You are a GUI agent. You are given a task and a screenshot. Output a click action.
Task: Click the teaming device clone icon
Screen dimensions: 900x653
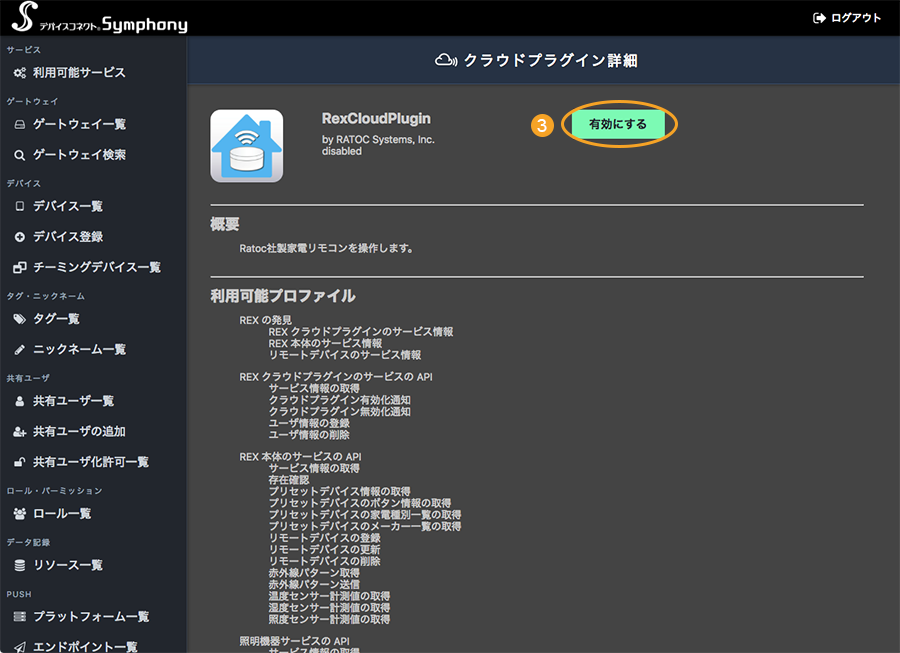20,267
